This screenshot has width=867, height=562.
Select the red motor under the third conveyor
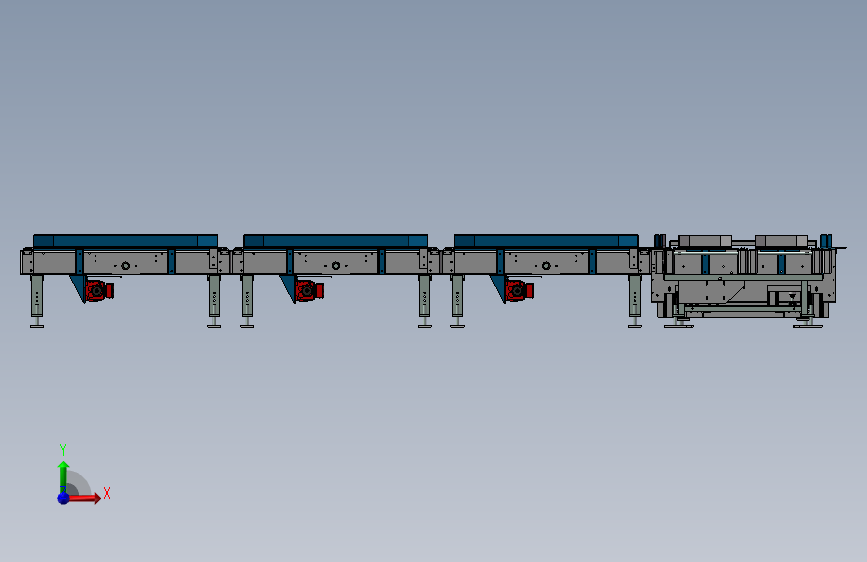click(x=519, y=290)
